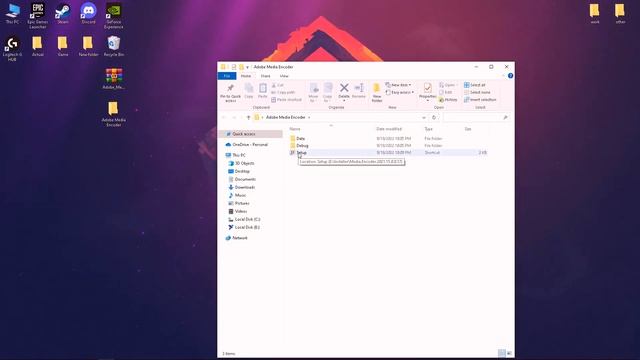Open the address bar history dropdown
Viewport: 640px width, 360px height.
click(424, 118)
